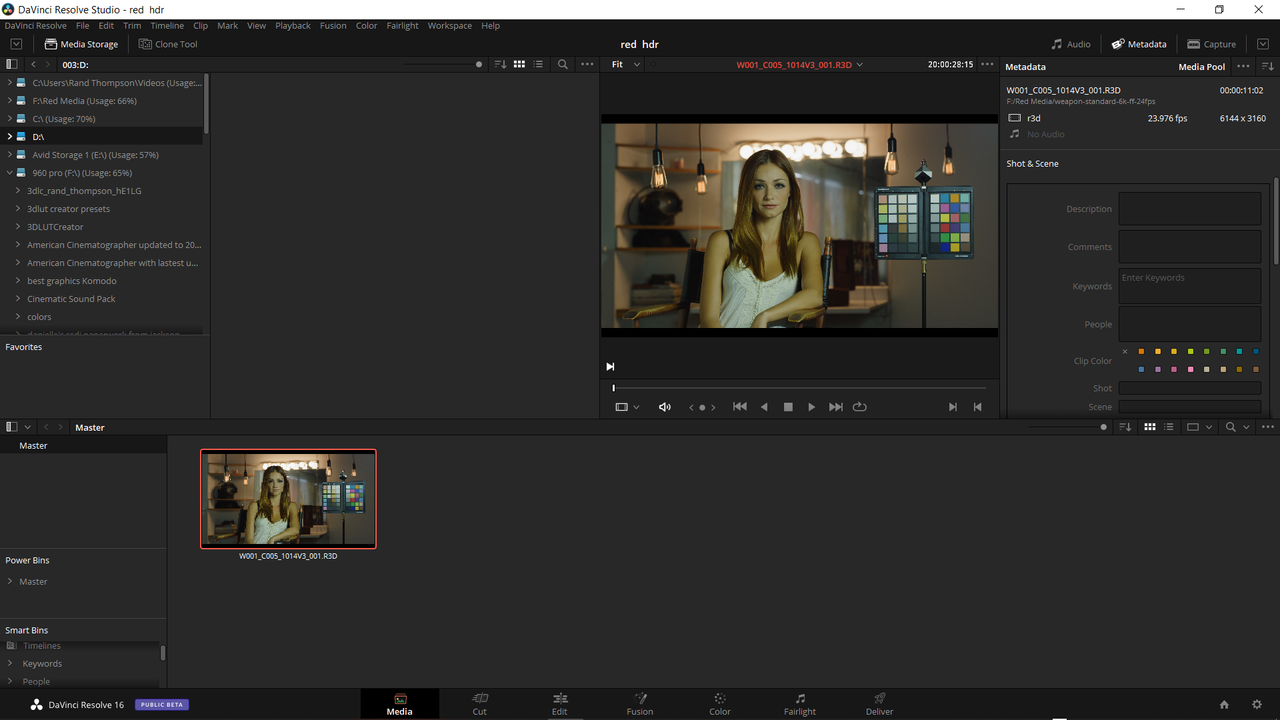
Task: Select the W001_C005_1014V3_001.R3D clip thumbnail
Action: coord(288,498)
